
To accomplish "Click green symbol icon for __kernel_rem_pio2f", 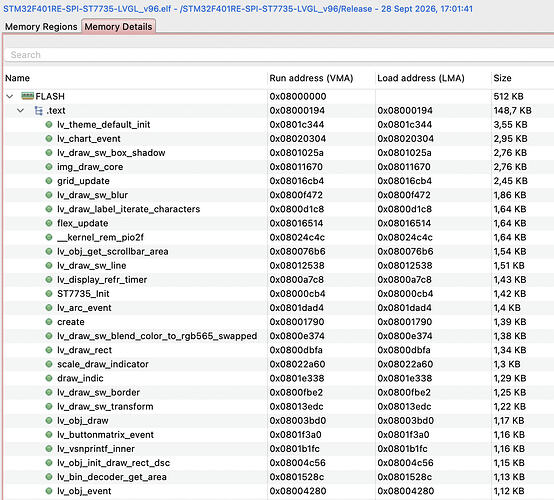I will pos(49,237).
